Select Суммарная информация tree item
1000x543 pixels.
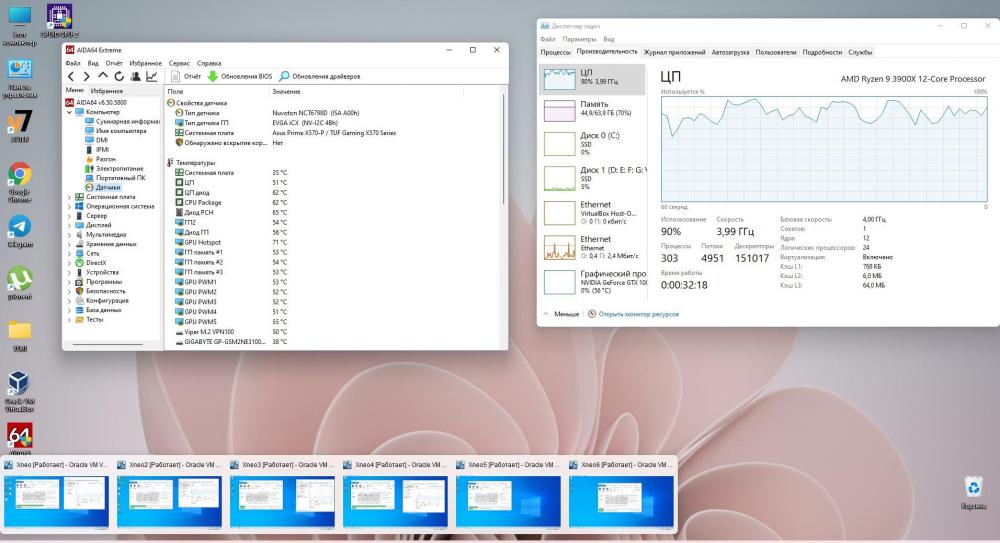(x=128, y=121)
